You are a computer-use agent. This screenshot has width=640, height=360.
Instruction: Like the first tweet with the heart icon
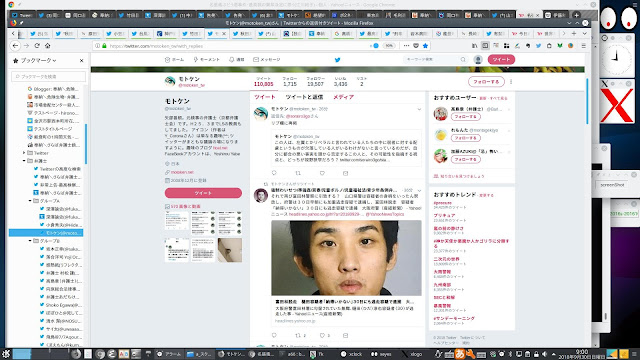coord(322,173)
